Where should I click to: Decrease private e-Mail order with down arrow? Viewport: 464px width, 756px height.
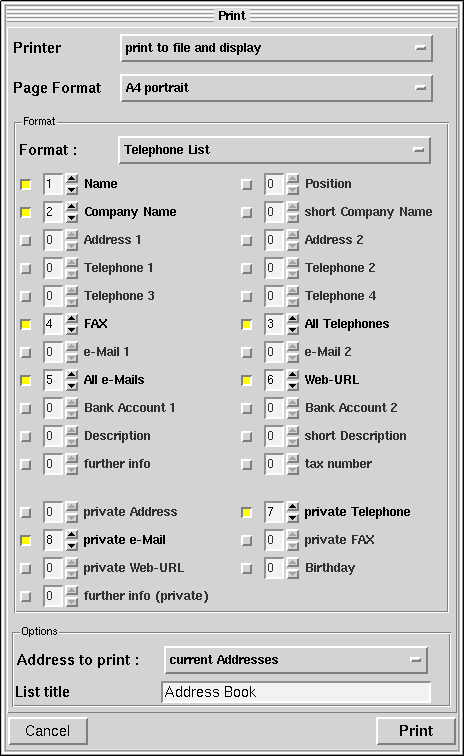point(72,545)
